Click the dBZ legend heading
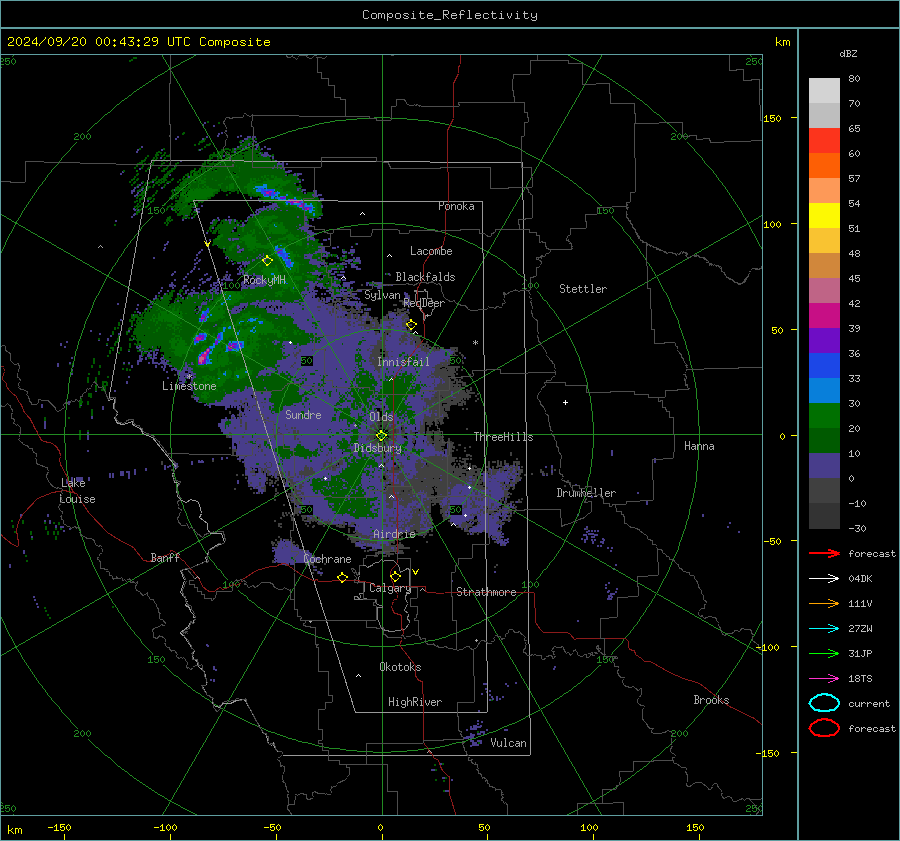The width and height of the screenshot is (900, 841). coord(848,53)
